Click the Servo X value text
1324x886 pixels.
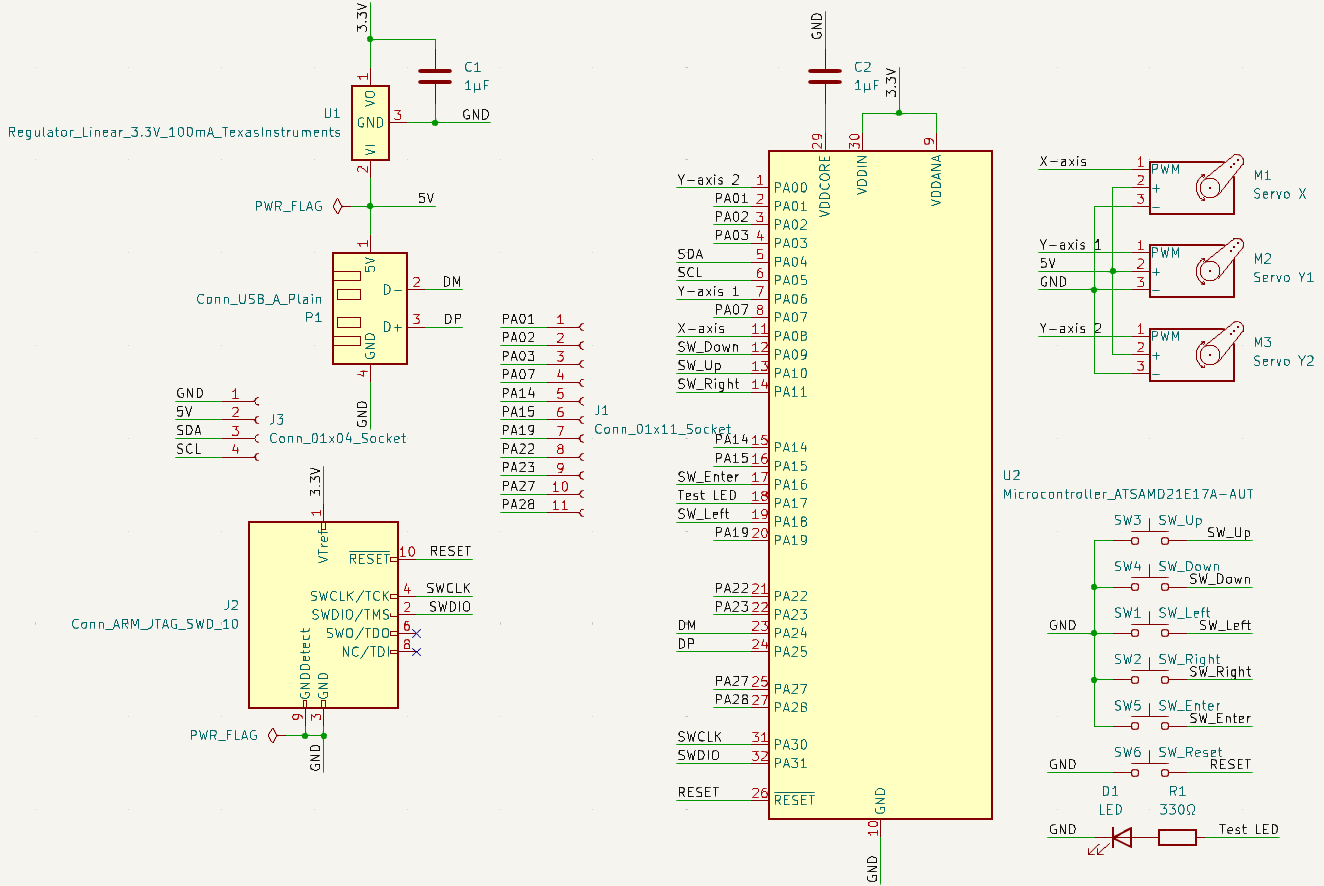1279,194
